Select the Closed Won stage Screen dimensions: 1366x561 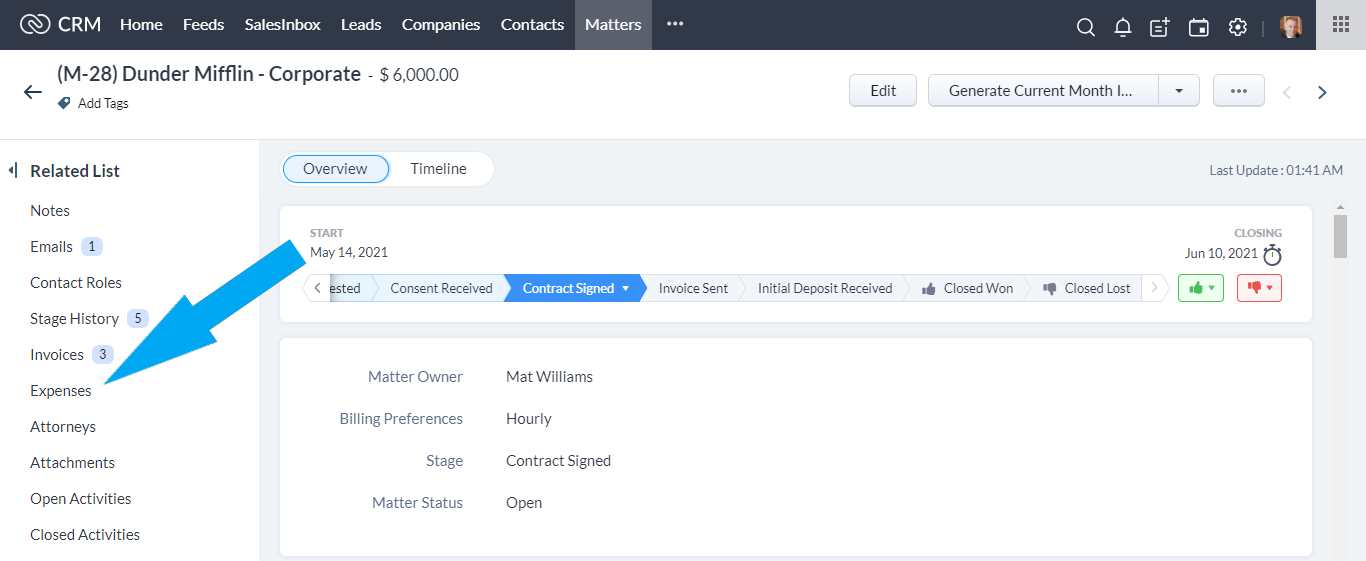click(x=968, y=288)
